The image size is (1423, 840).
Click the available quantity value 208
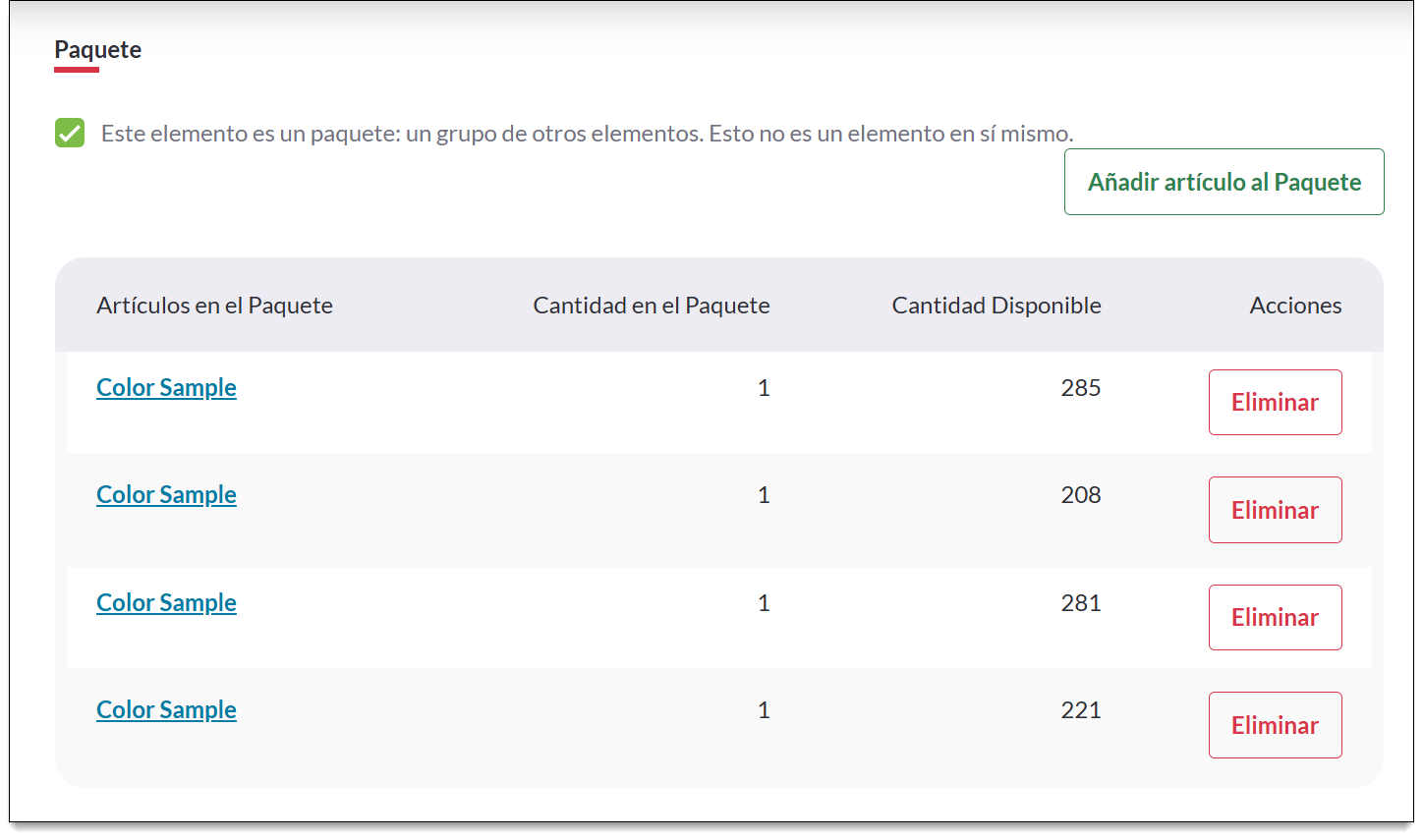coord(1080,495)
